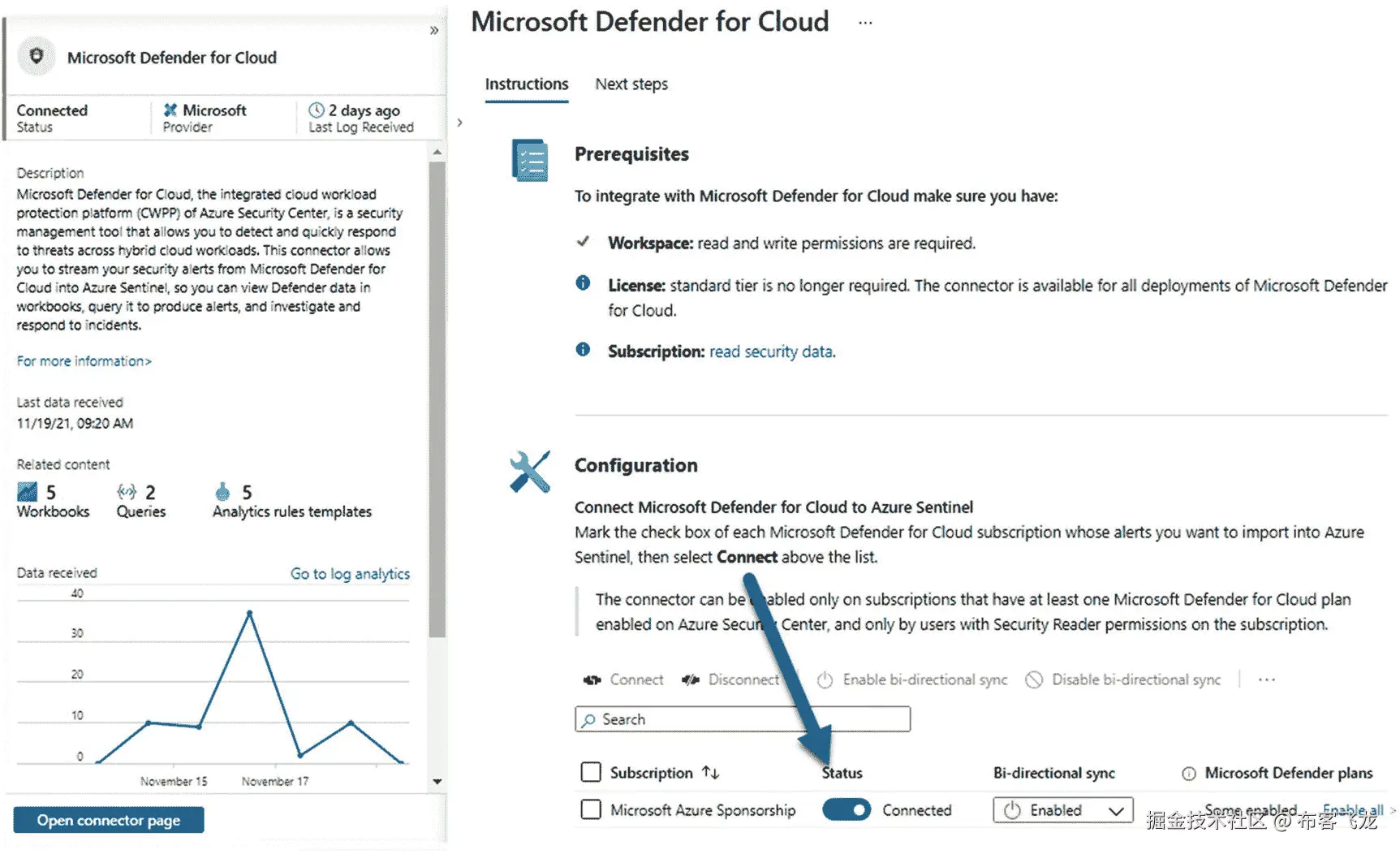Open the For more information link

point(84,361)
